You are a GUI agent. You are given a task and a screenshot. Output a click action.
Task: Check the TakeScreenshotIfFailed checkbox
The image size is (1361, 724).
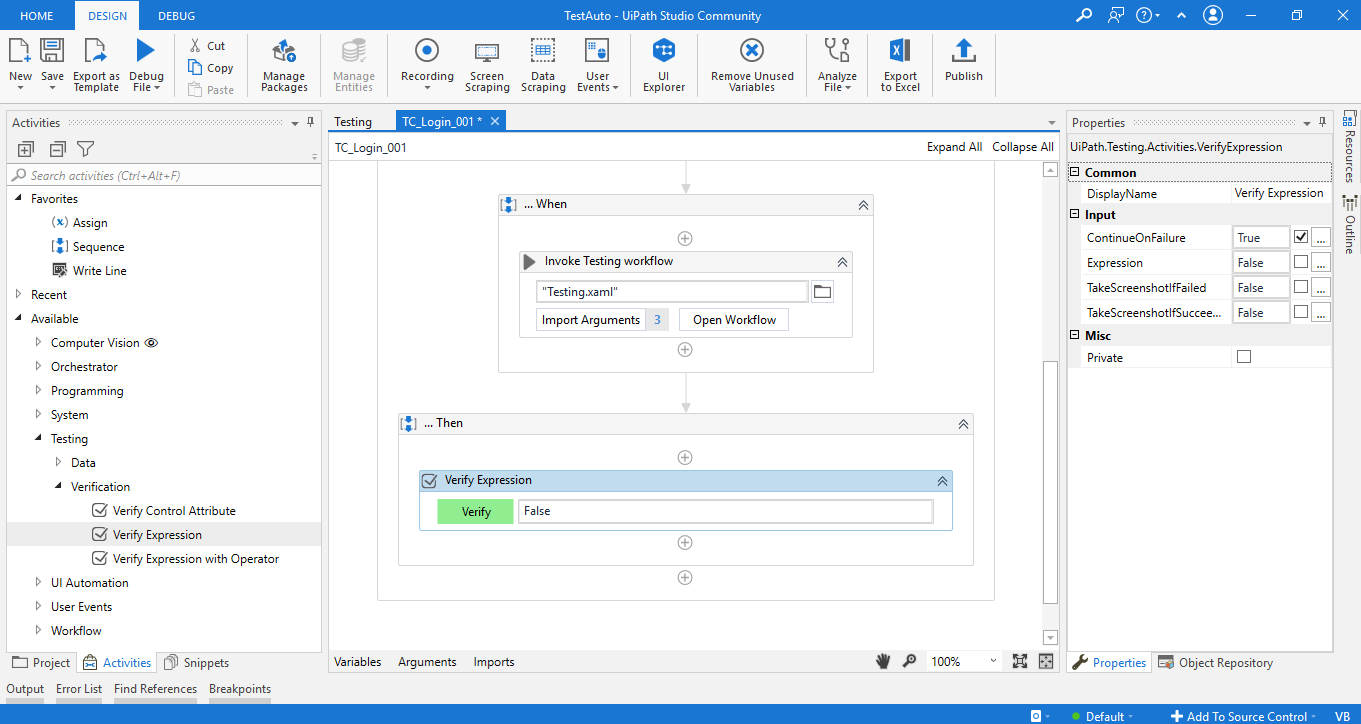(x=1301, y=288)
